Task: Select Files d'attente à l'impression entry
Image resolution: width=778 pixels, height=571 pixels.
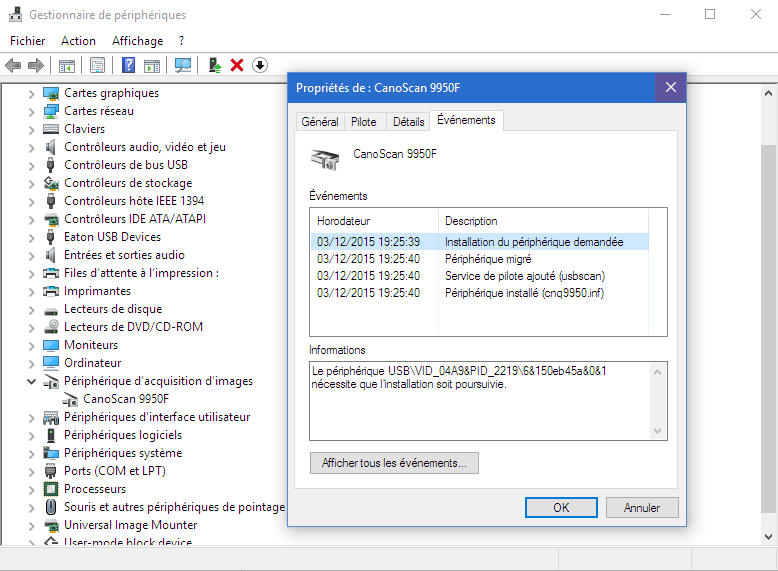Action: coord(141,273)
